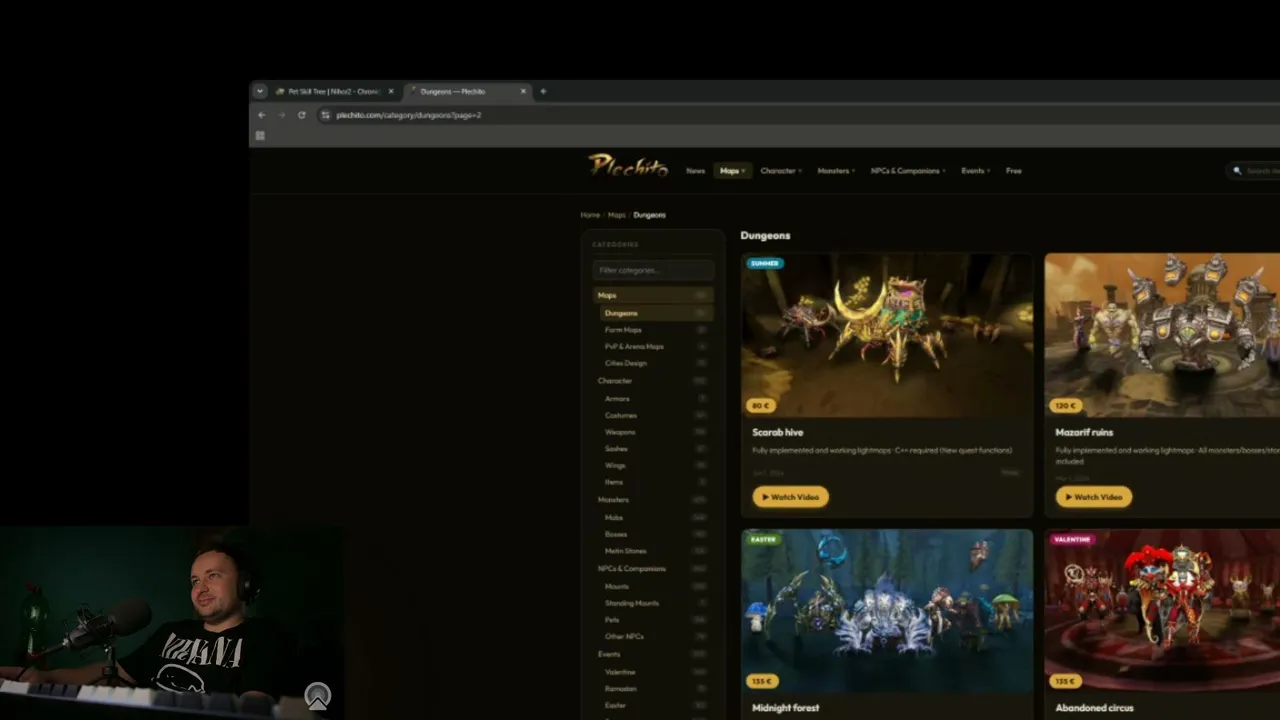Select Armors category
The image size is (1280, 720).
point(656,399)
